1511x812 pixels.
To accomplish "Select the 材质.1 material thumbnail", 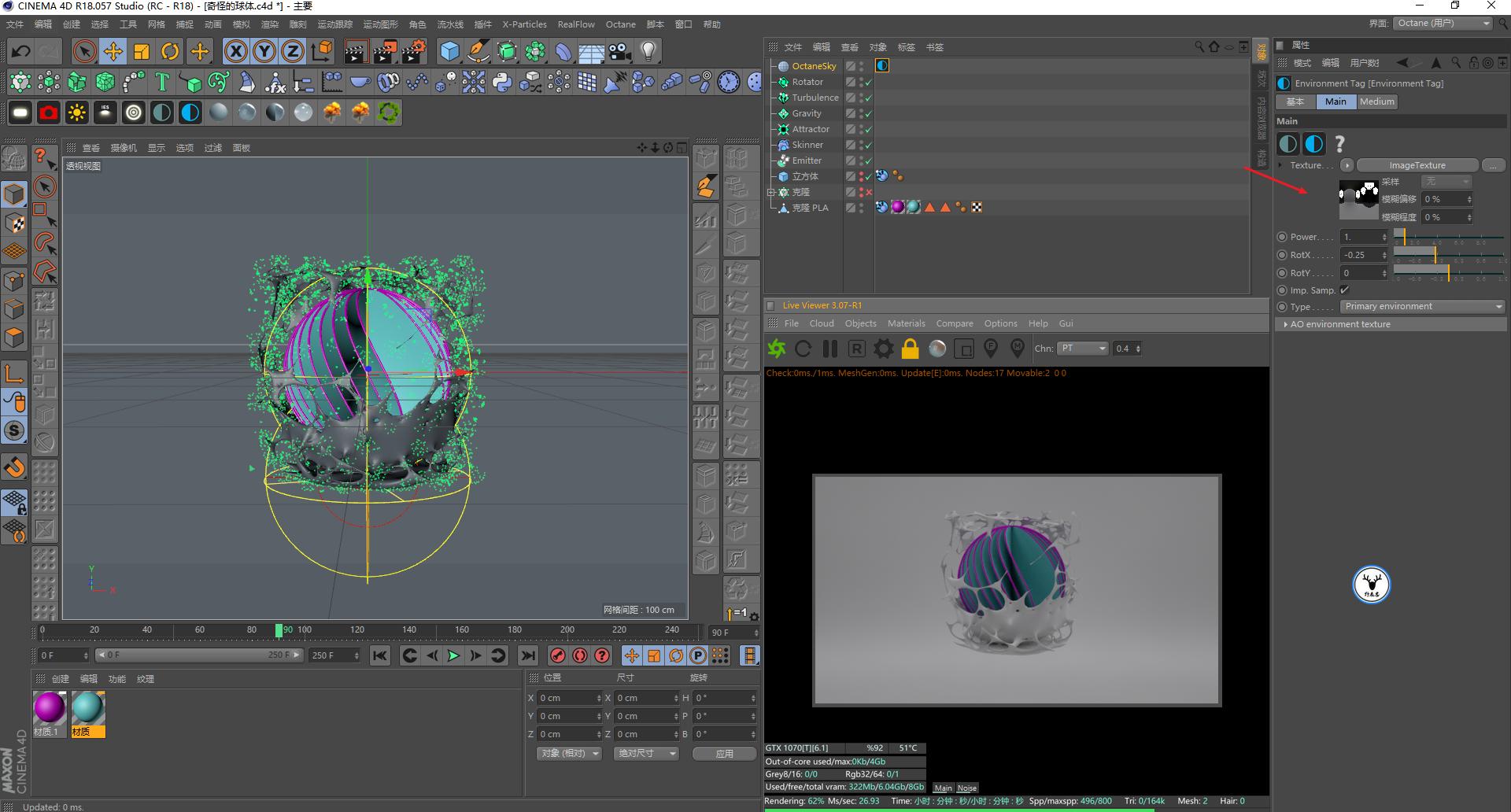I will point(49,708).
